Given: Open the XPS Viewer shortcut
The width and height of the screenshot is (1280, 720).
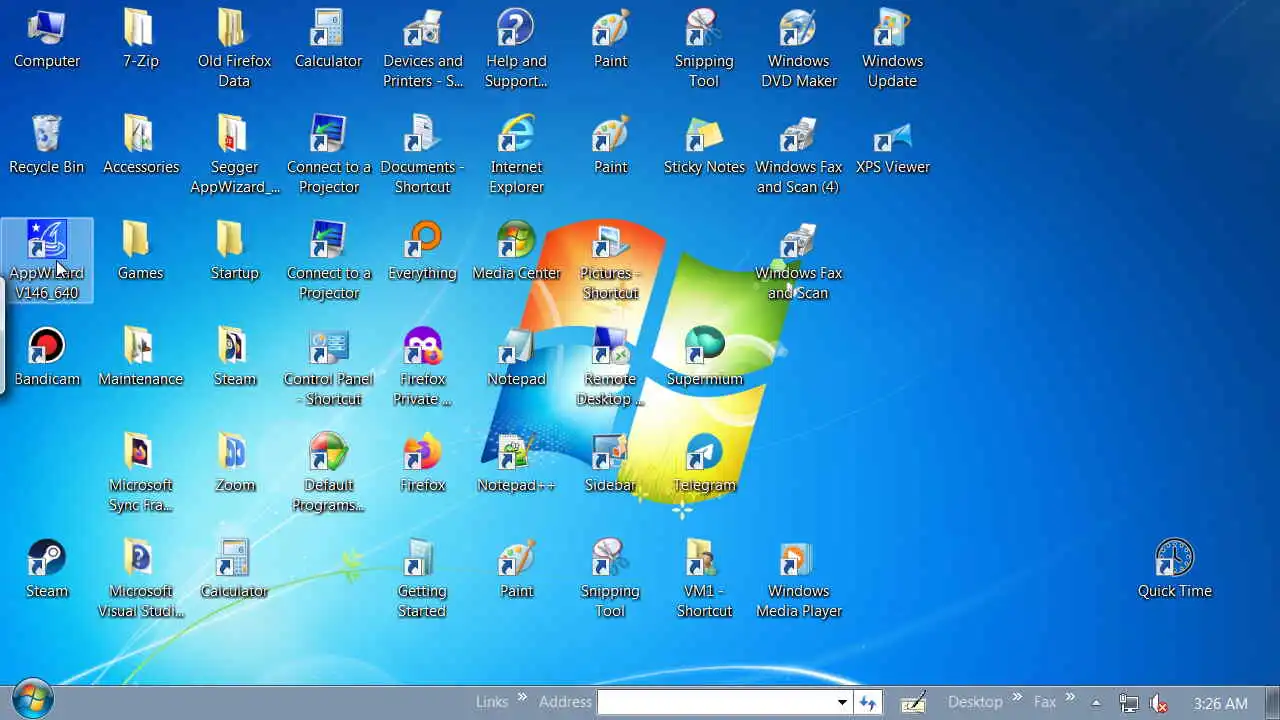Looking at the screenshot, I should pos(893,146).
